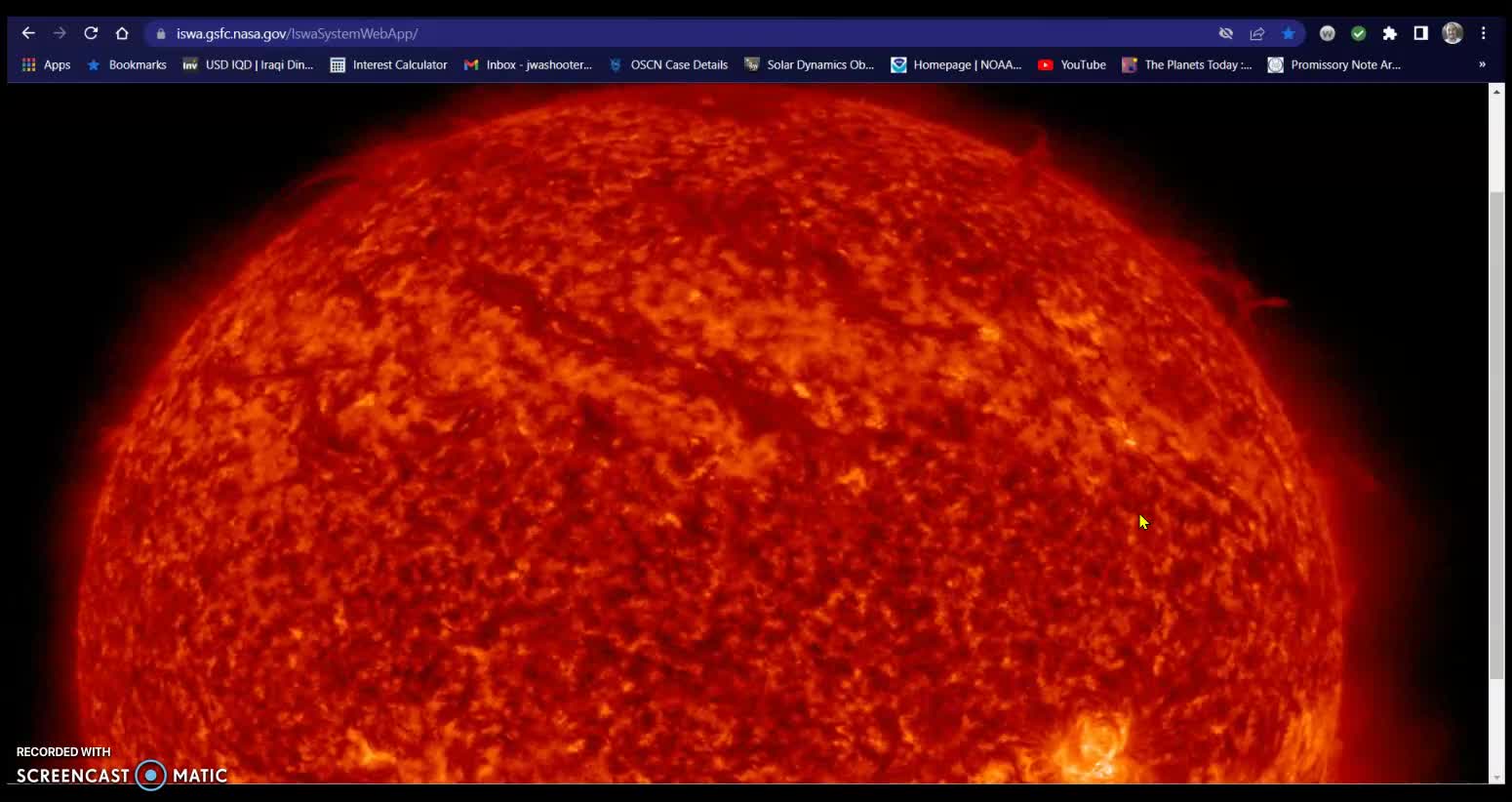Viewport: 1512px width, 802px height.
Task: Toggle the bookmark star for this page
Action: [1289, 33]
